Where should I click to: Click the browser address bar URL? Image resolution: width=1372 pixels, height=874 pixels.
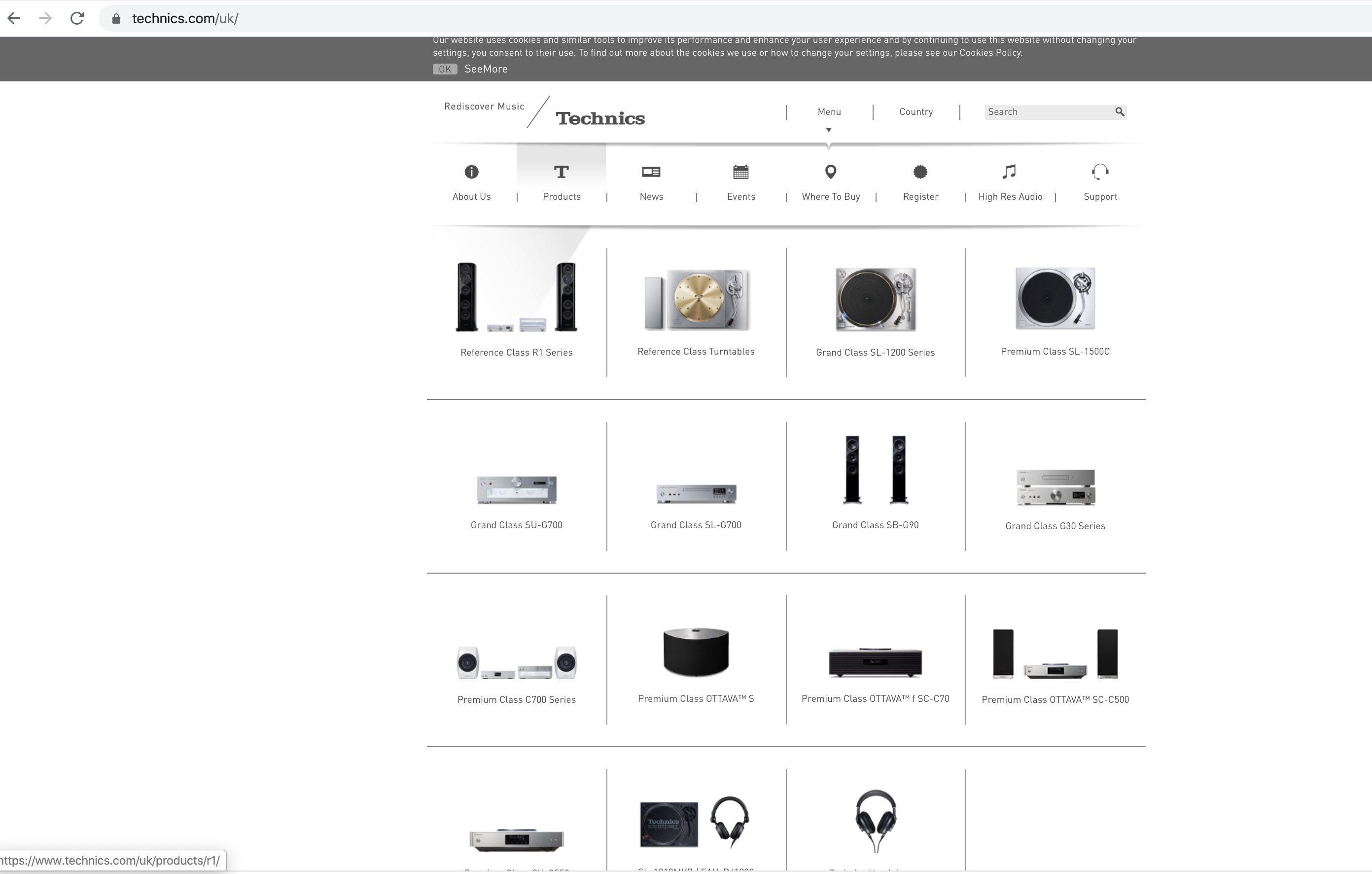pyautogui.click(x=185, y=18)
